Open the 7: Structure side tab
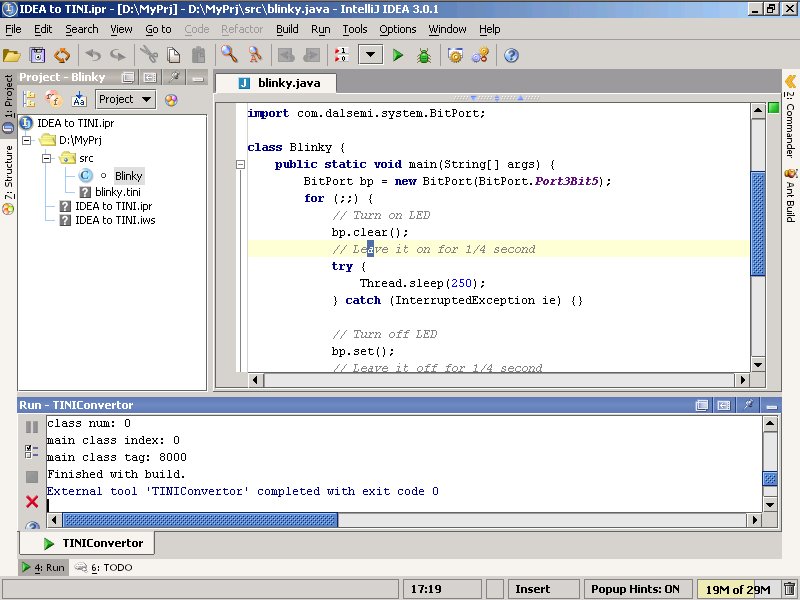Screen dimensions: 800x600 (8, 179)
